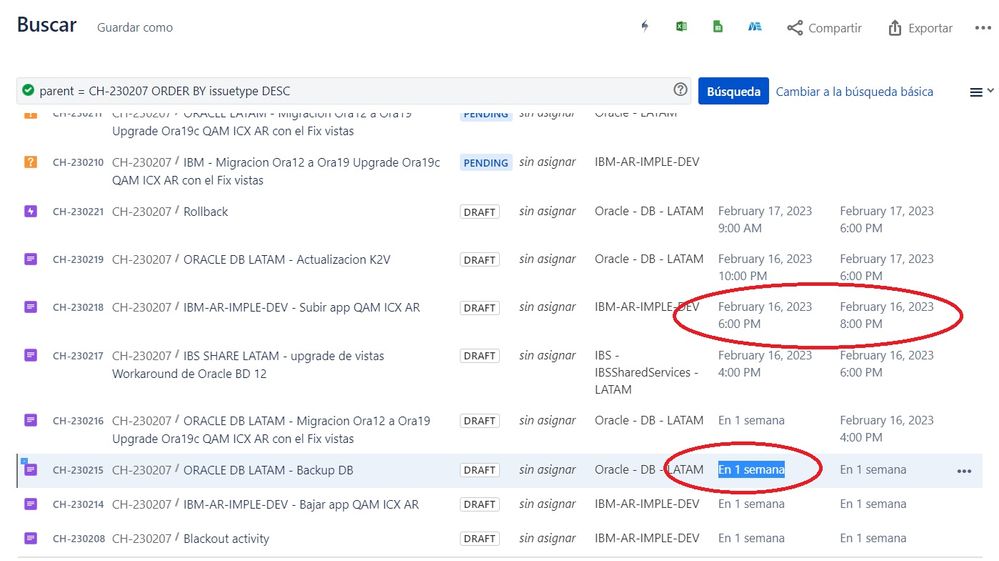Image resolution: width=999 pixels, height=561 pixels.
Task: Open issue key CH-230218
Action: (x=78, y=307)
